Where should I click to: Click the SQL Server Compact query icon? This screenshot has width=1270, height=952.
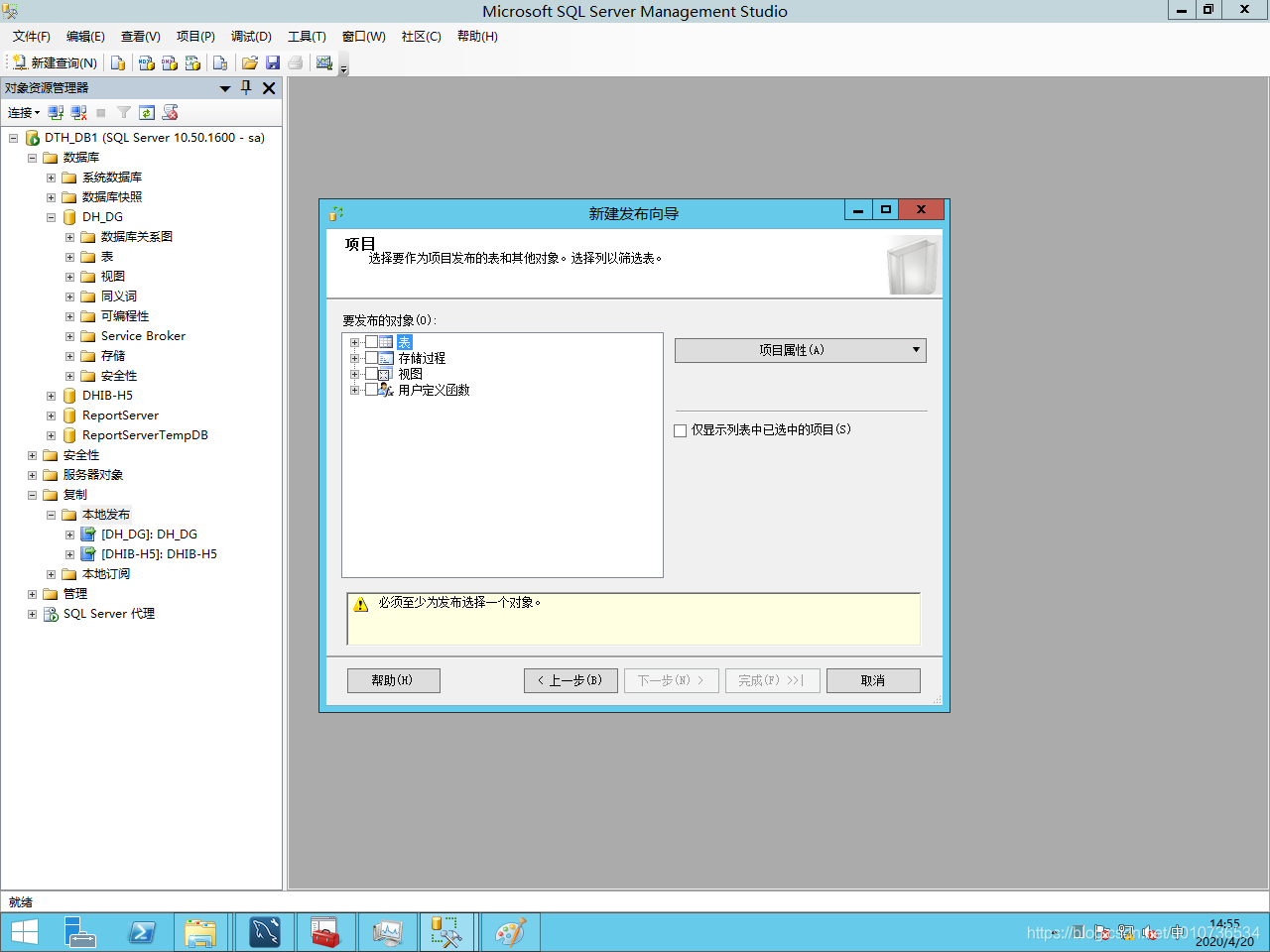point(220,62)
